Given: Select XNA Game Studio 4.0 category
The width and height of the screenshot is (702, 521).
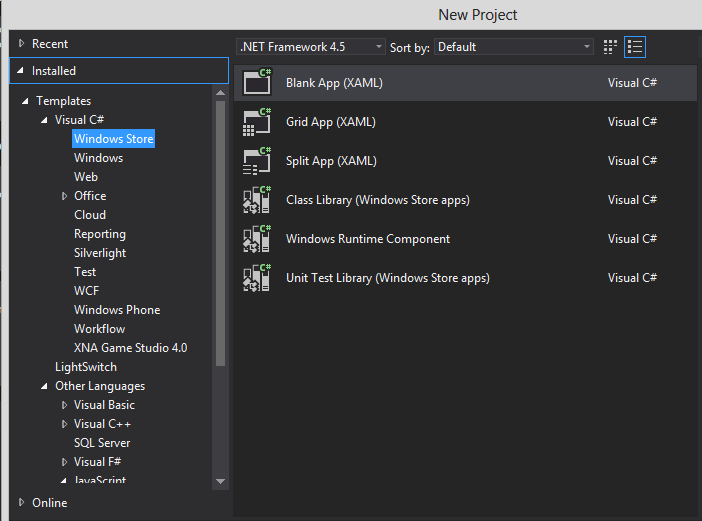Looking at the screenshot, I should 130,348.
